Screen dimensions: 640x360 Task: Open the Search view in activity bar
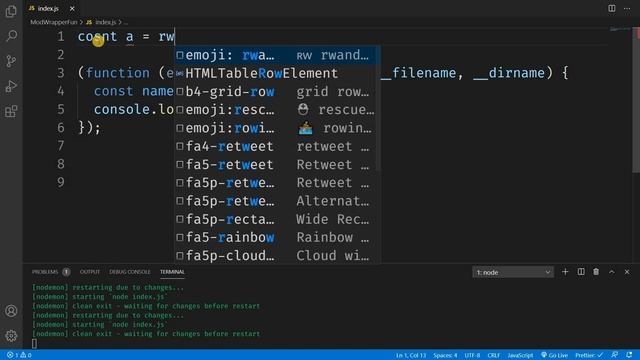11,36
